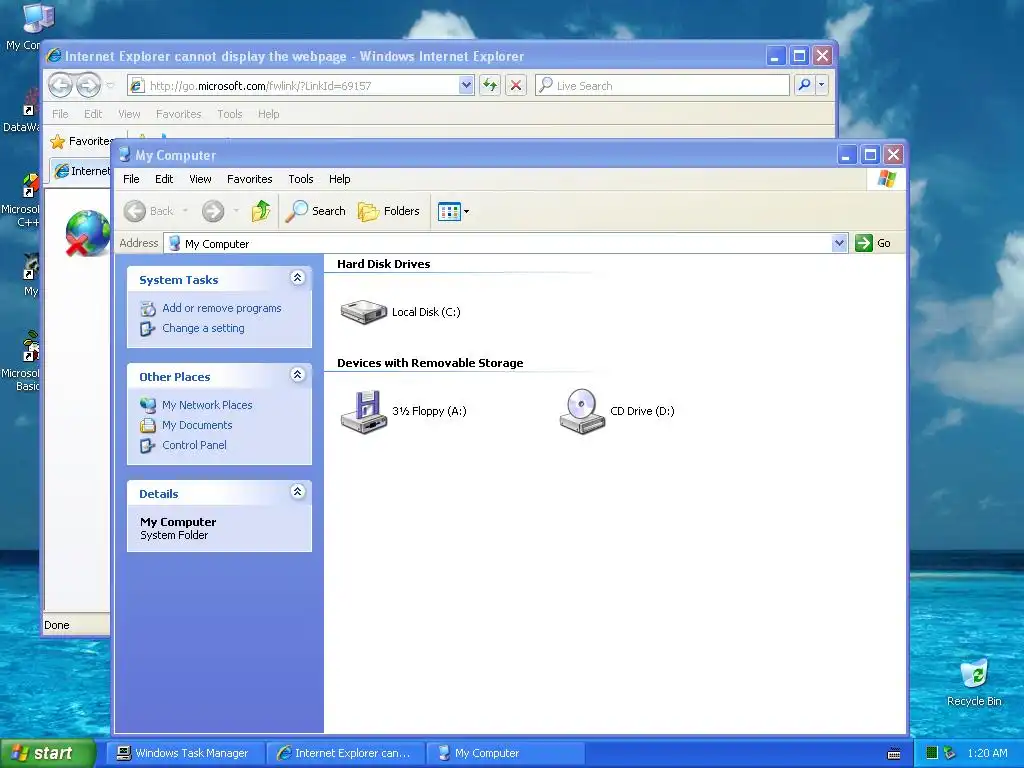Click the tray icon next to the clock

950,753
